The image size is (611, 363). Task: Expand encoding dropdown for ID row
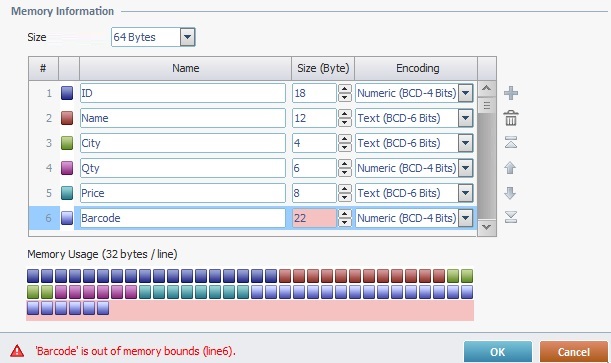pyautogui.click(x=466, y=93)
